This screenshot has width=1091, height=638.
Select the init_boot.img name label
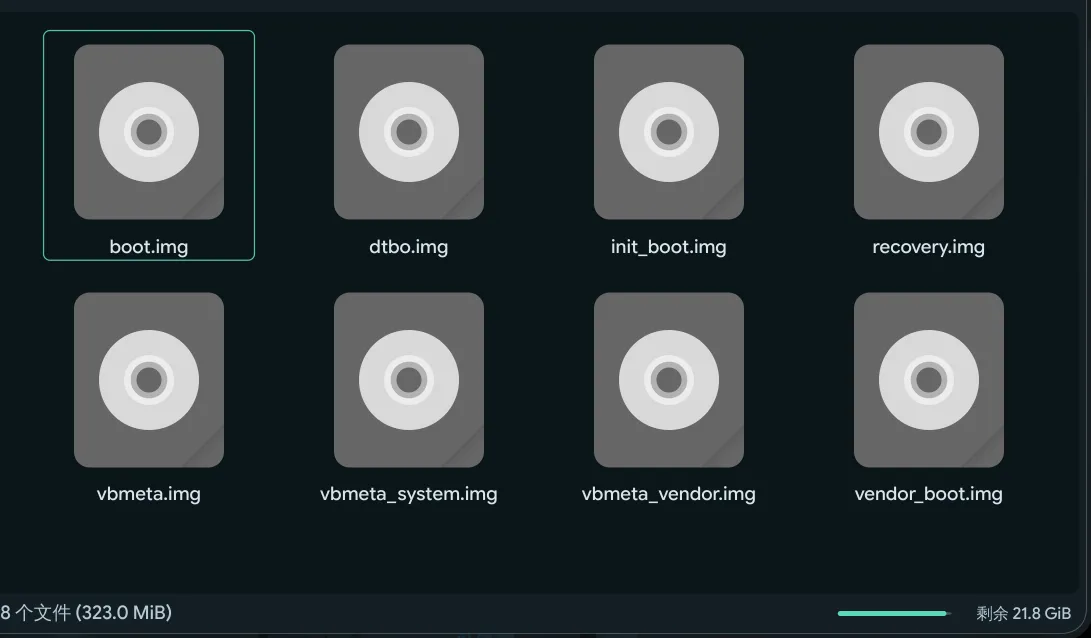pos(668,247)
